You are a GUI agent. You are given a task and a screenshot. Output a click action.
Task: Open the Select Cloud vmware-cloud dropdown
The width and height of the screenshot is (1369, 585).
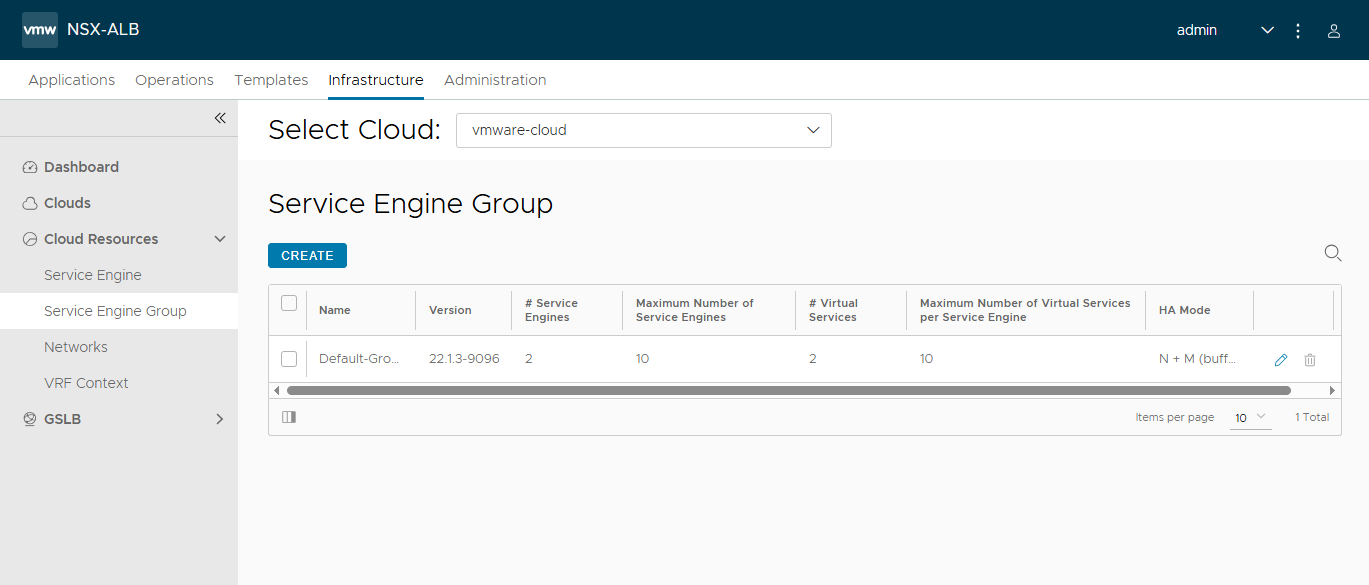click(x=644, y=130)
